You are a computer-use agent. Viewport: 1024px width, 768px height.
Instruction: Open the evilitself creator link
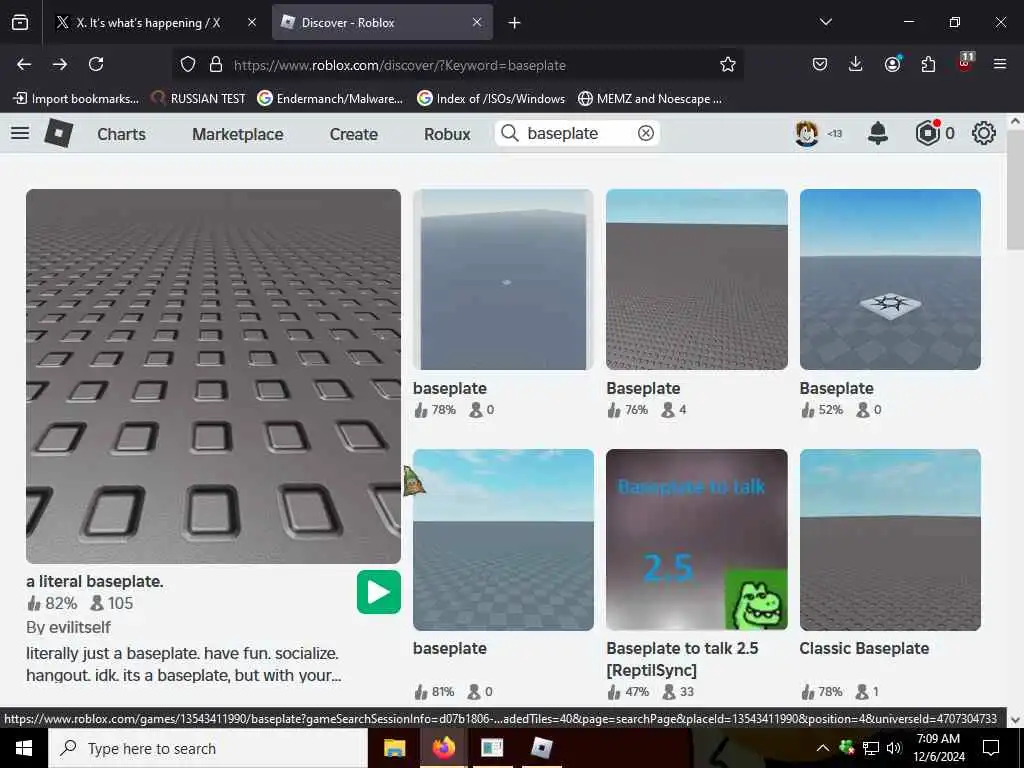pos(82,627)
